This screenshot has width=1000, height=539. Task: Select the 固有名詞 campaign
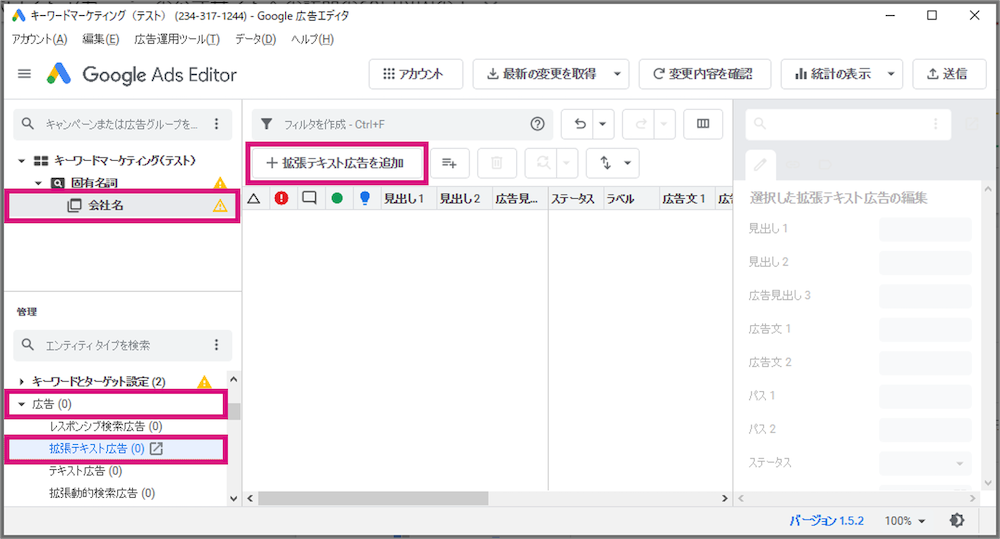point(94,183)
